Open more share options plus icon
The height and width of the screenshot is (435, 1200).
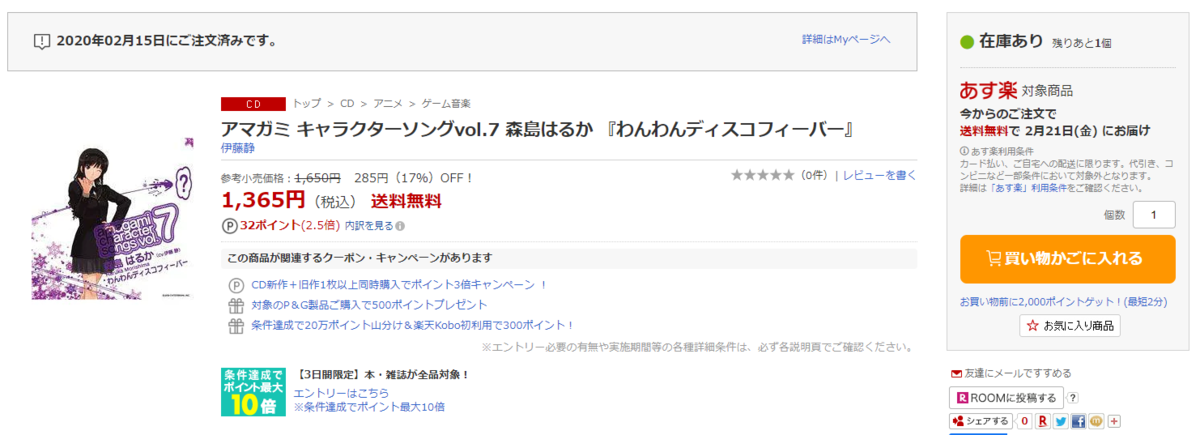pos(1114,421)
